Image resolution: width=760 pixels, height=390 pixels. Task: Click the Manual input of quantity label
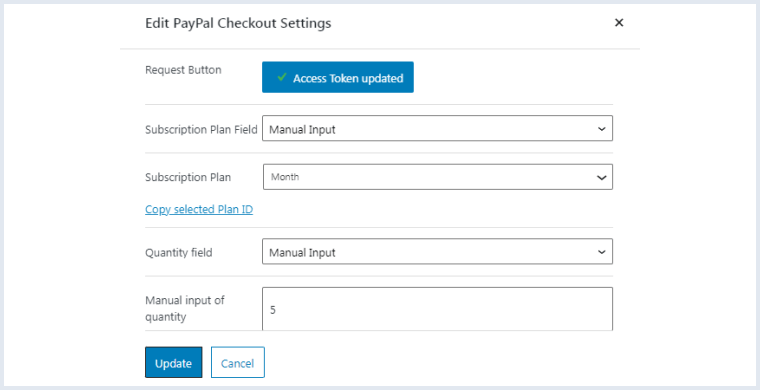185,309
